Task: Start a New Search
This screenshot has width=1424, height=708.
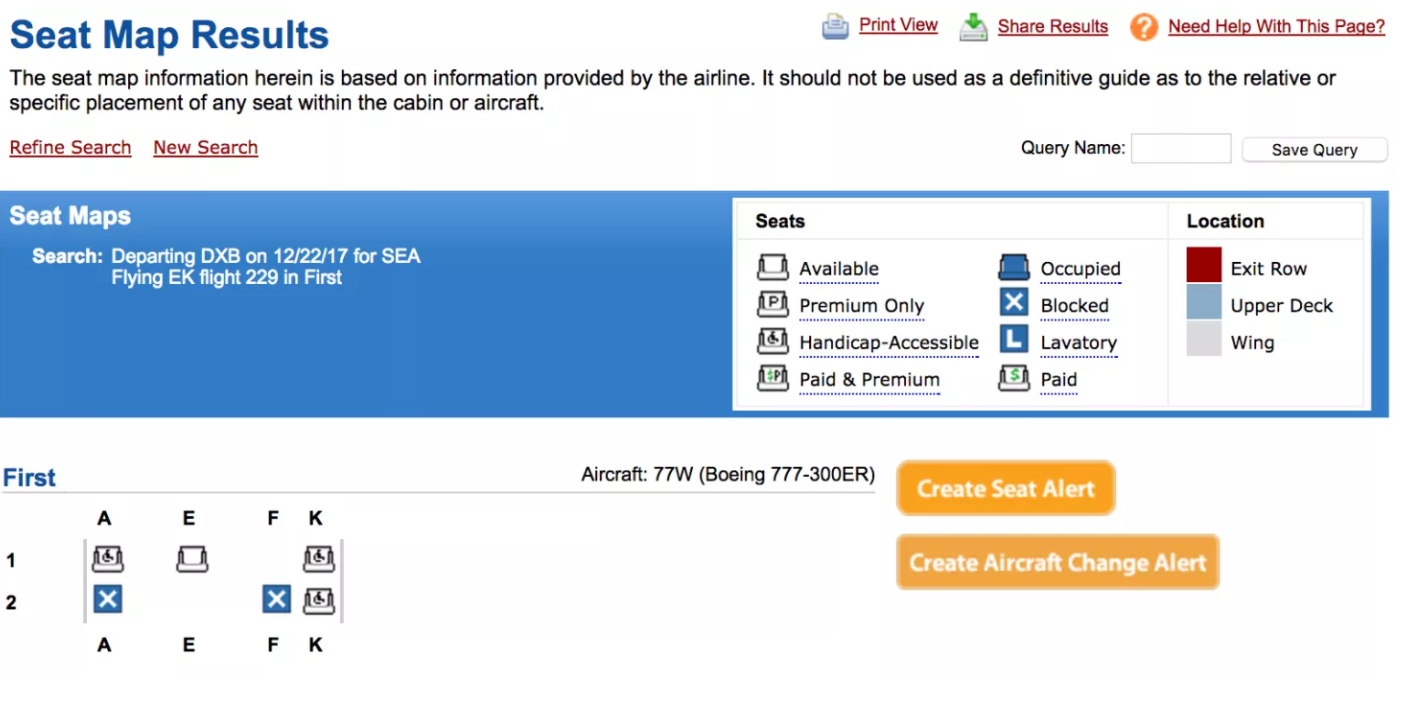Action: point(205,148)
